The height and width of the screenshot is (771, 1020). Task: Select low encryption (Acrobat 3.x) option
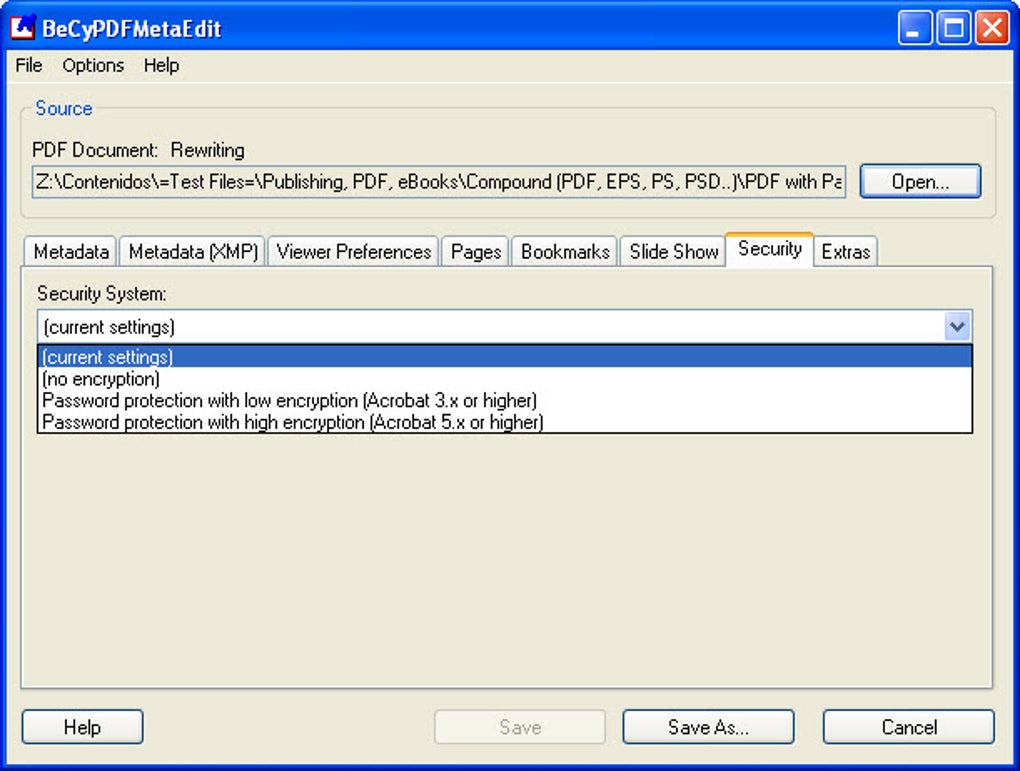[x=505, y=400]
